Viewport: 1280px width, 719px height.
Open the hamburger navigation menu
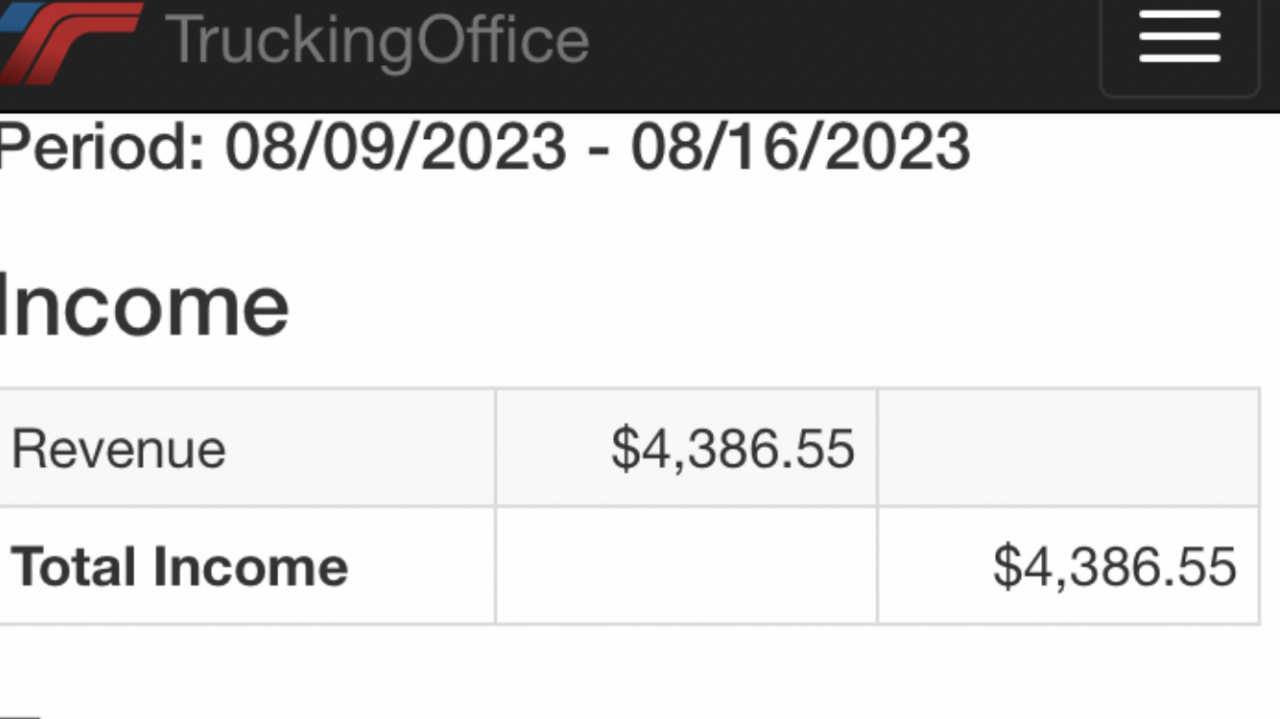pyautogui.click(x=1179, y=38)
